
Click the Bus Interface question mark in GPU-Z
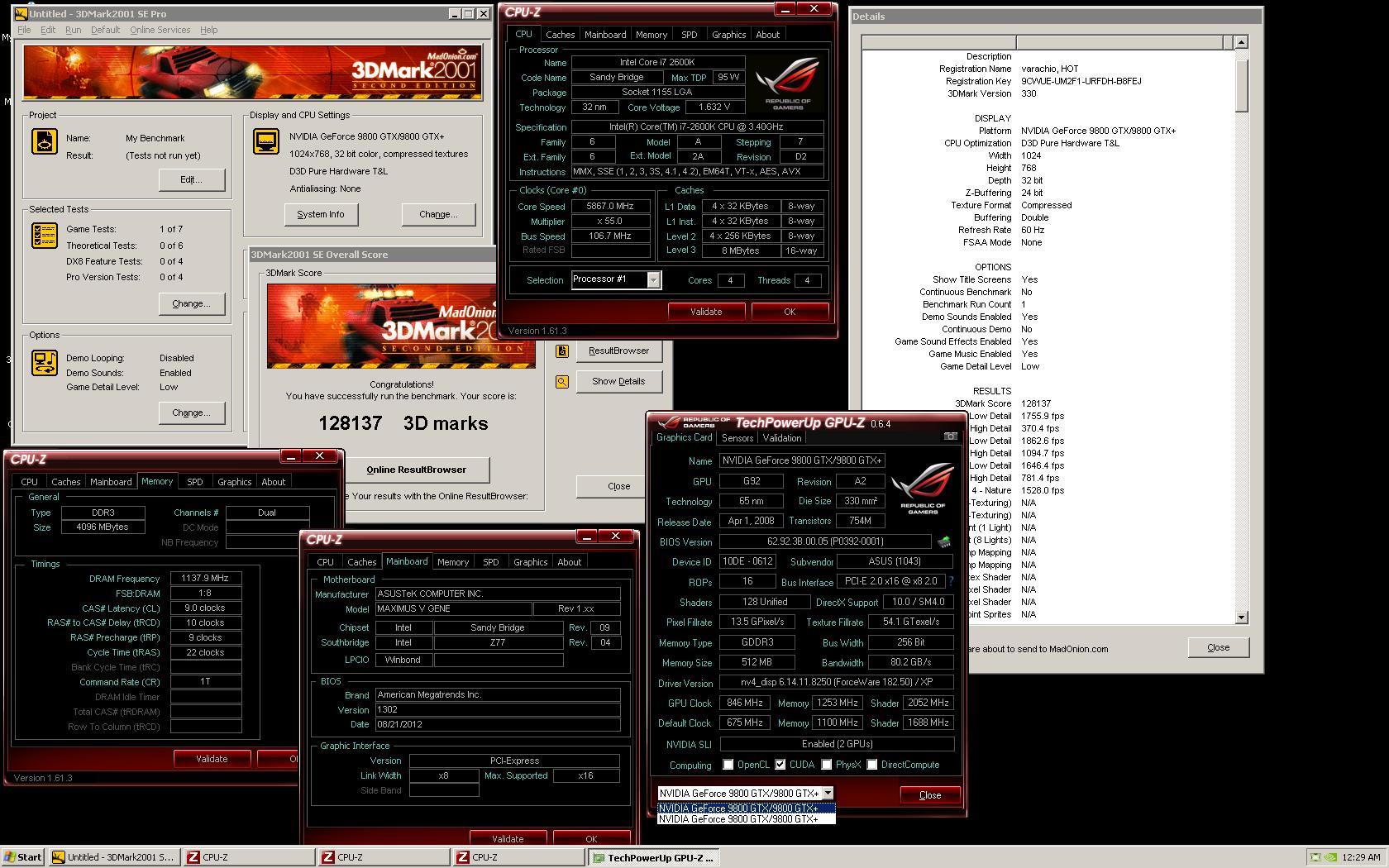951,581
